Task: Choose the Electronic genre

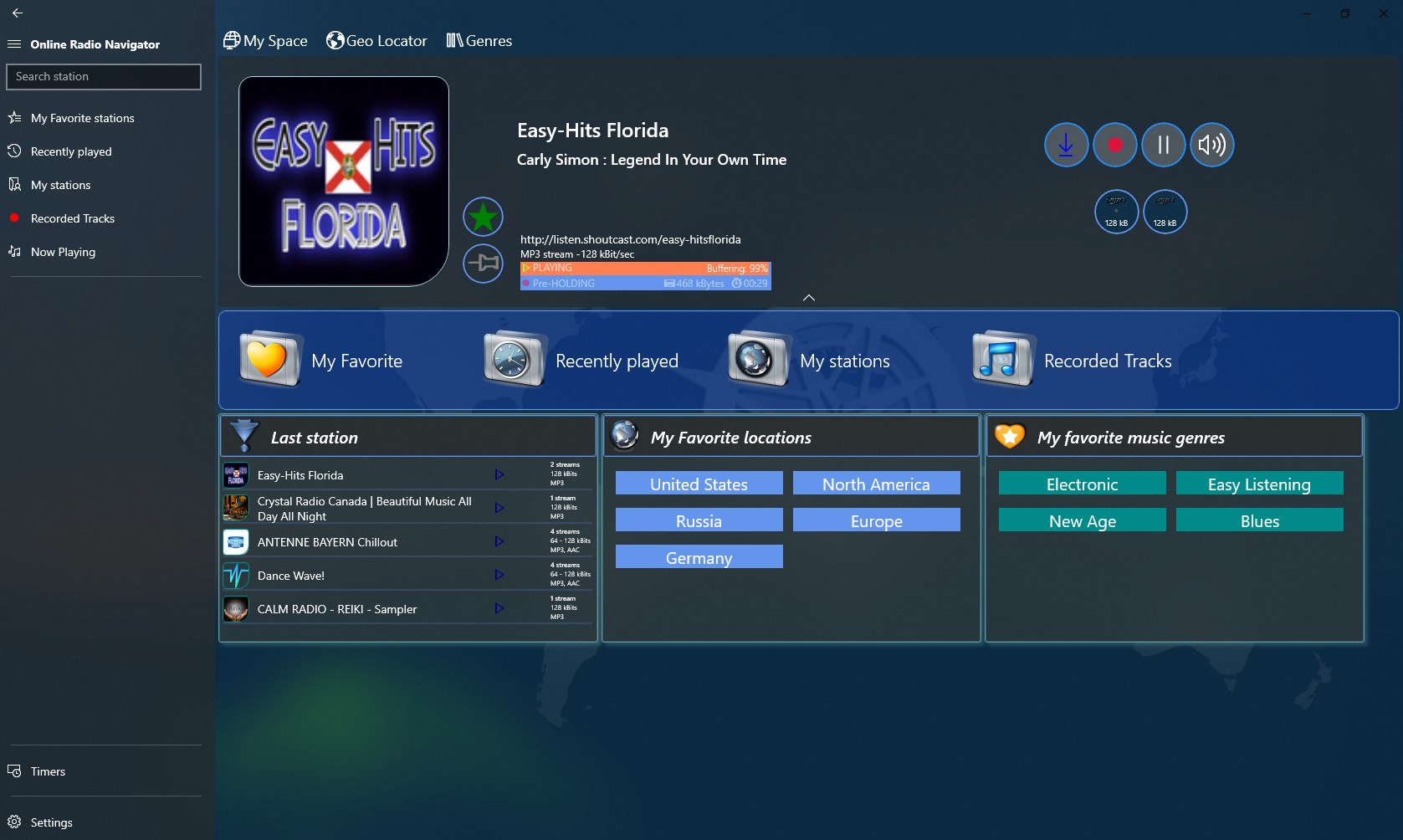Action: 1083,484
